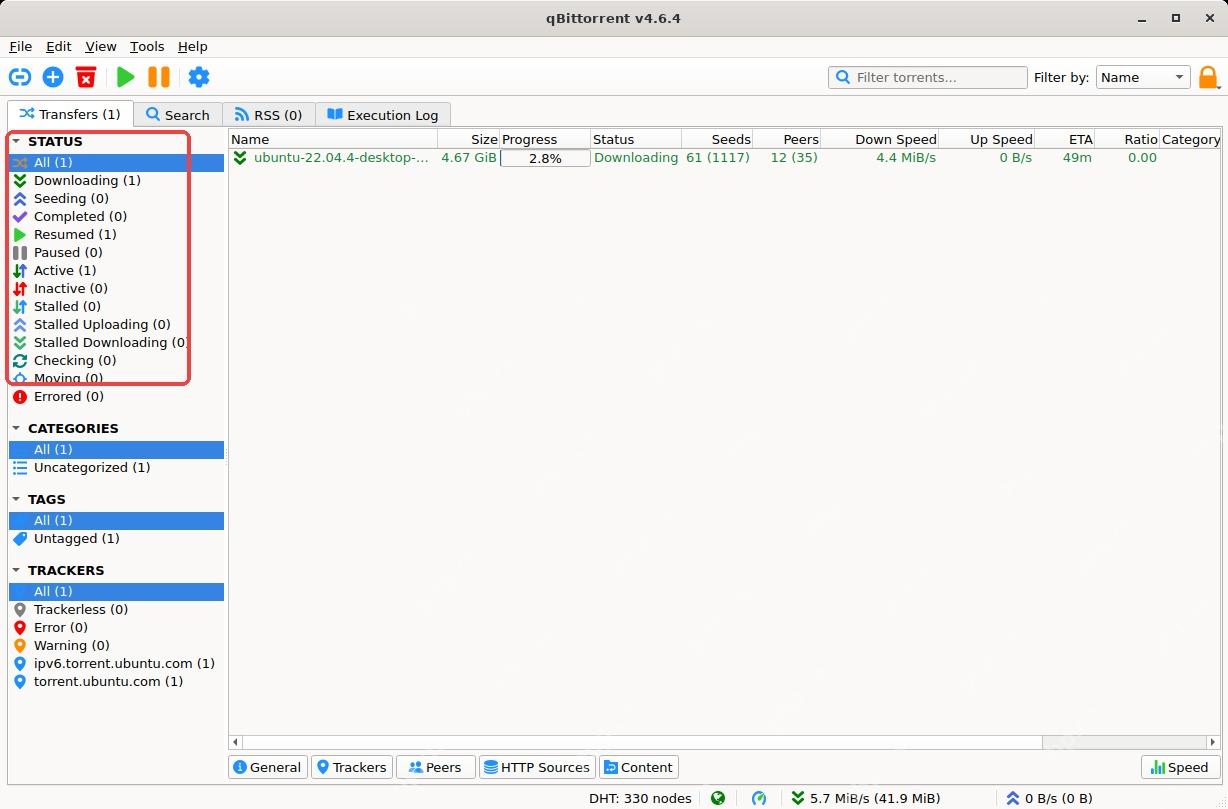Collapse the TRACKERS section
Screen dimensions: 1228x809
click(x=17, y=570)
